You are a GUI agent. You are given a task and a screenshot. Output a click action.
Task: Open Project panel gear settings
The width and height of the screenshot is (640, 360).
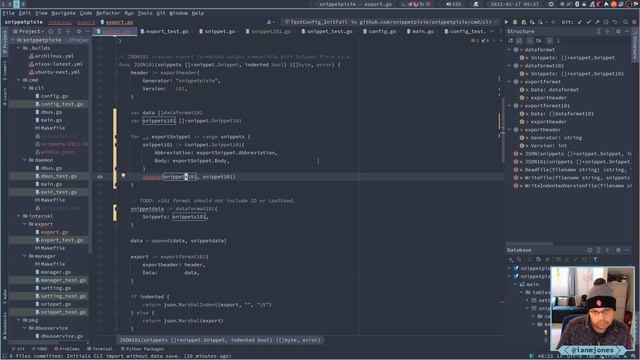(x=79, y=31)
